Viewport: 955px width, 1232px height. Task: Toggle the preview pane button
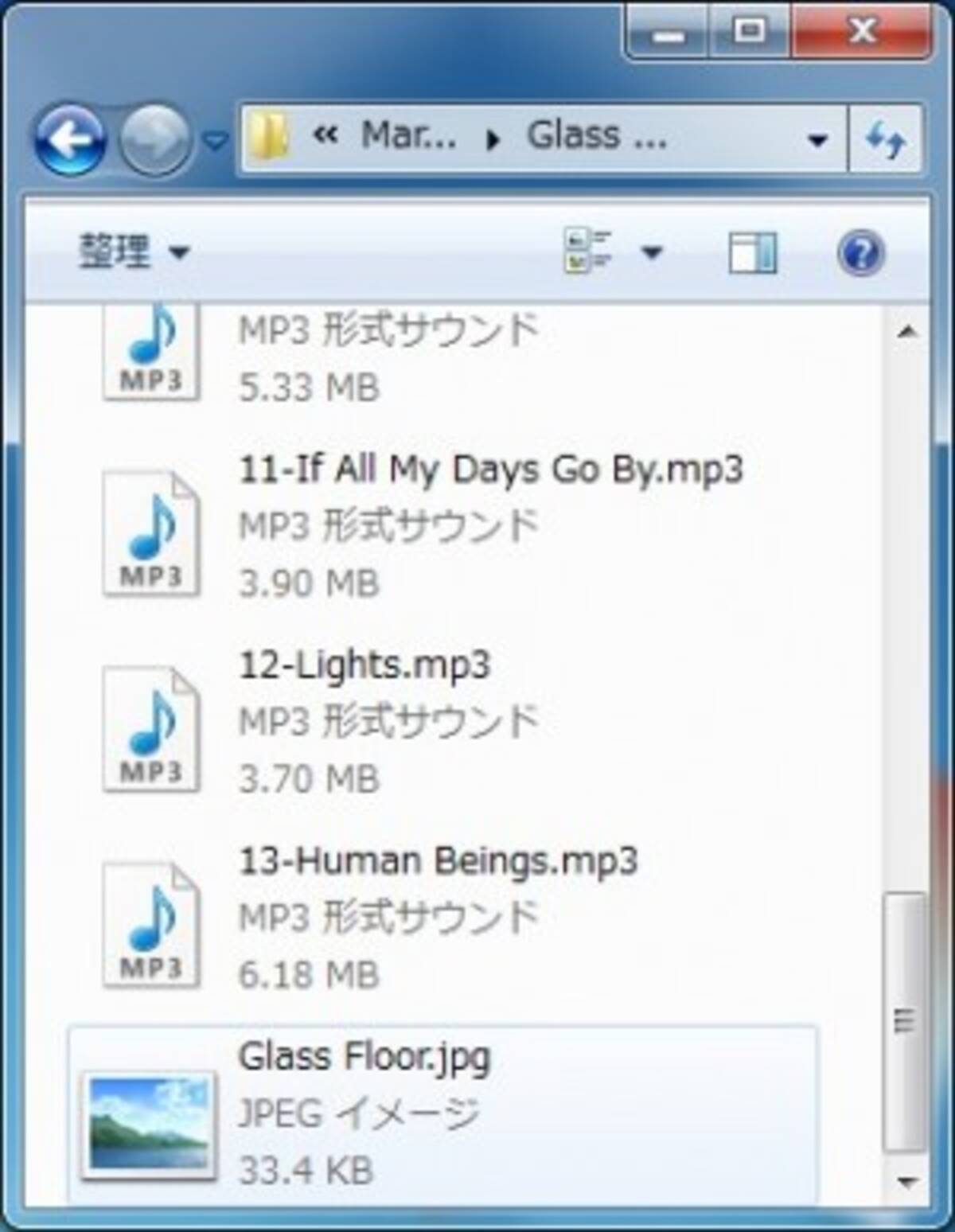(x=752, y=253)
